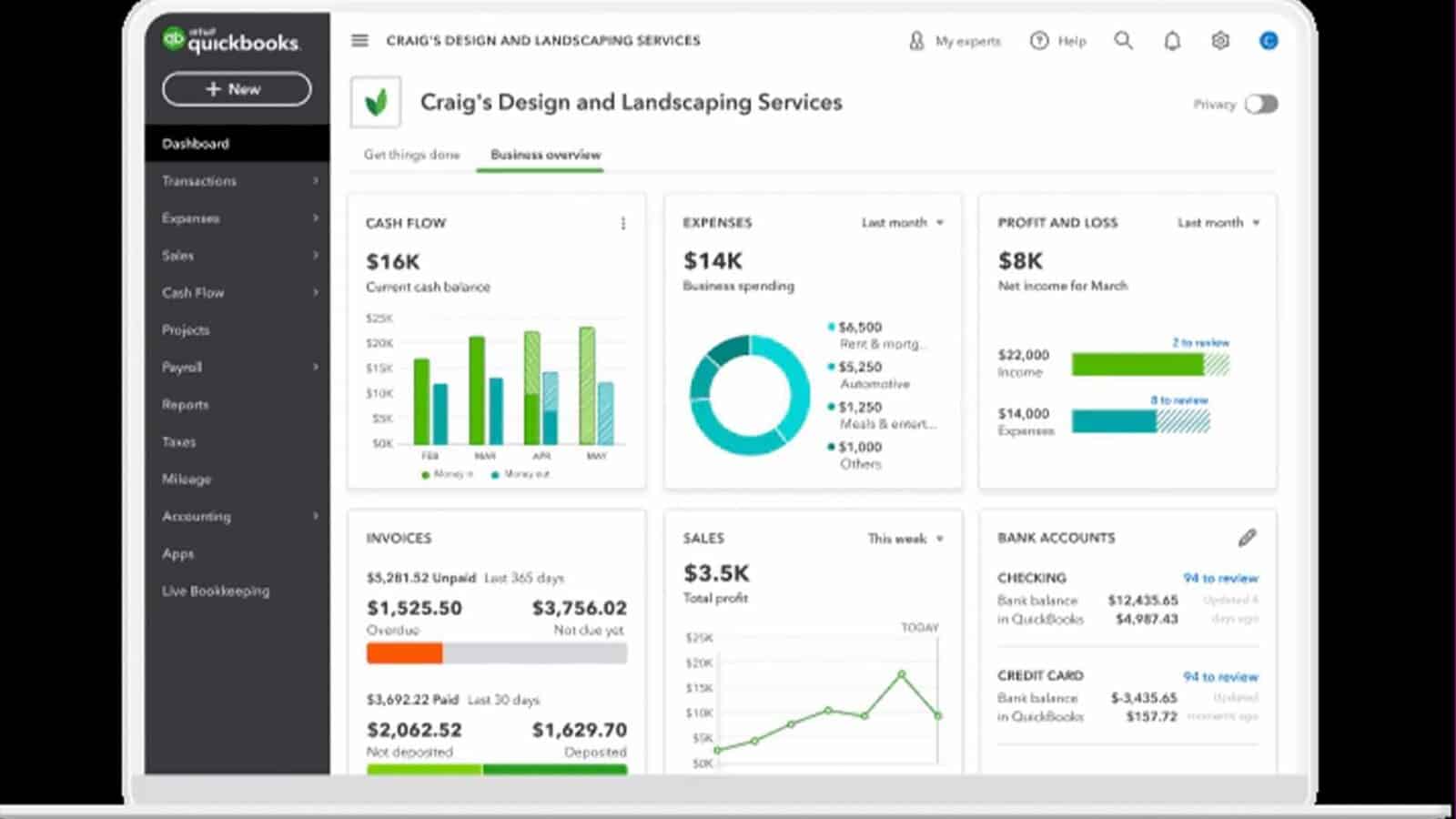The width and height of the screenshot is (1456, 819).
Task: Open Cash Flow card three-dot menu
Action: click(623, 223)
